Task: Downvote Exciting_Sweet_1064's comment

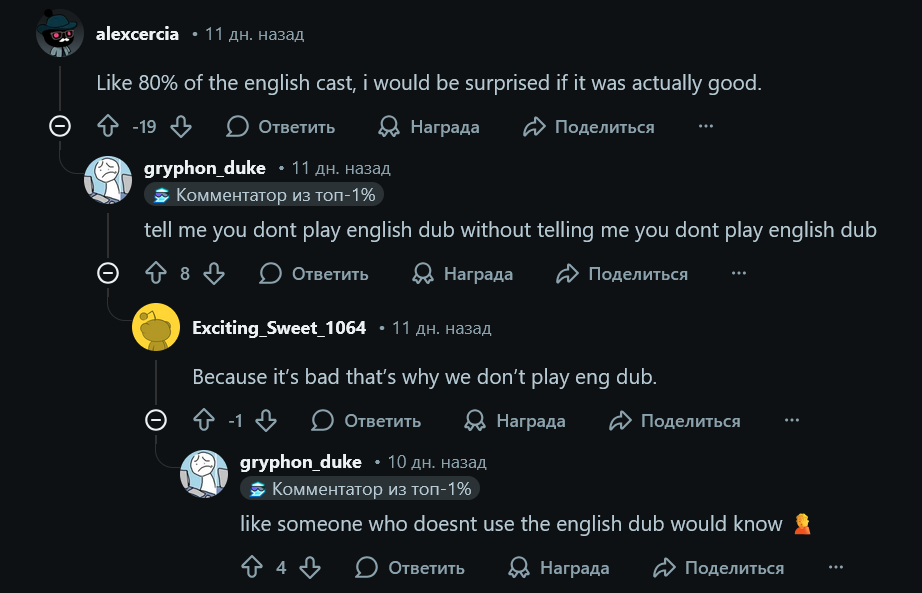Action: pos(265,421)
